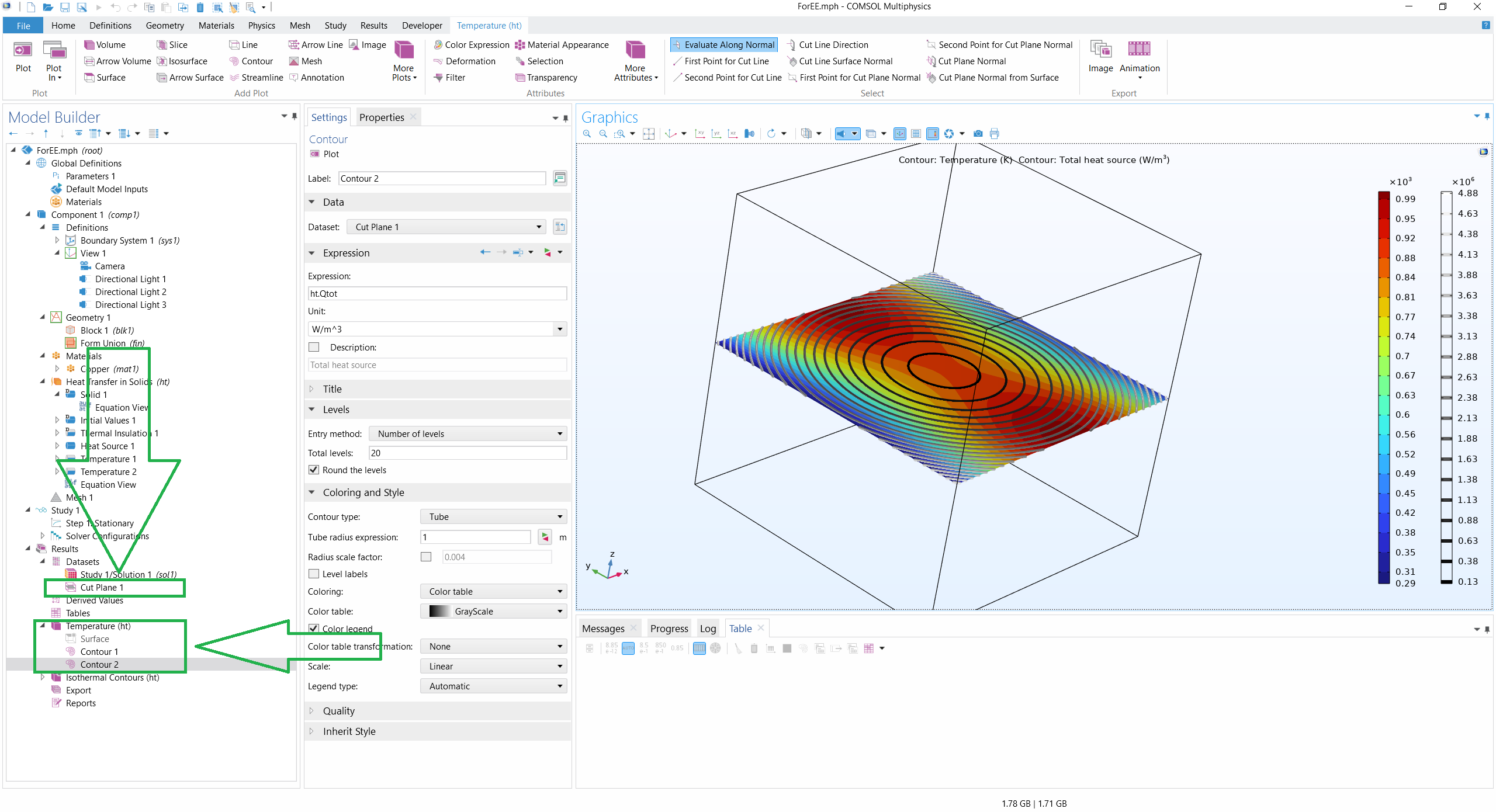Select Contour 1 in model tree
The image size is (1496, 812).
[99, 652]
